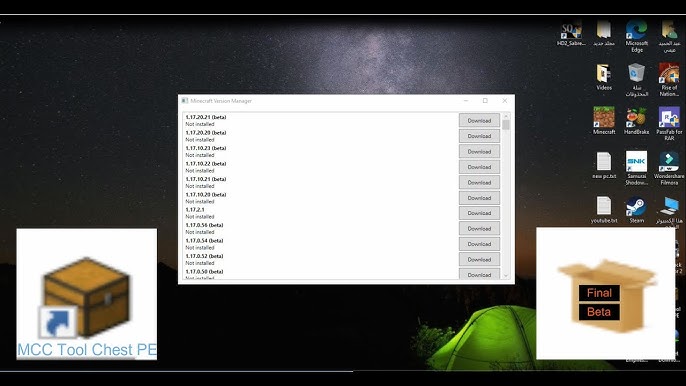Open the Microsoft Edge desktop shortcut
Screen dimensions: 686x386
tap(637, 36)
